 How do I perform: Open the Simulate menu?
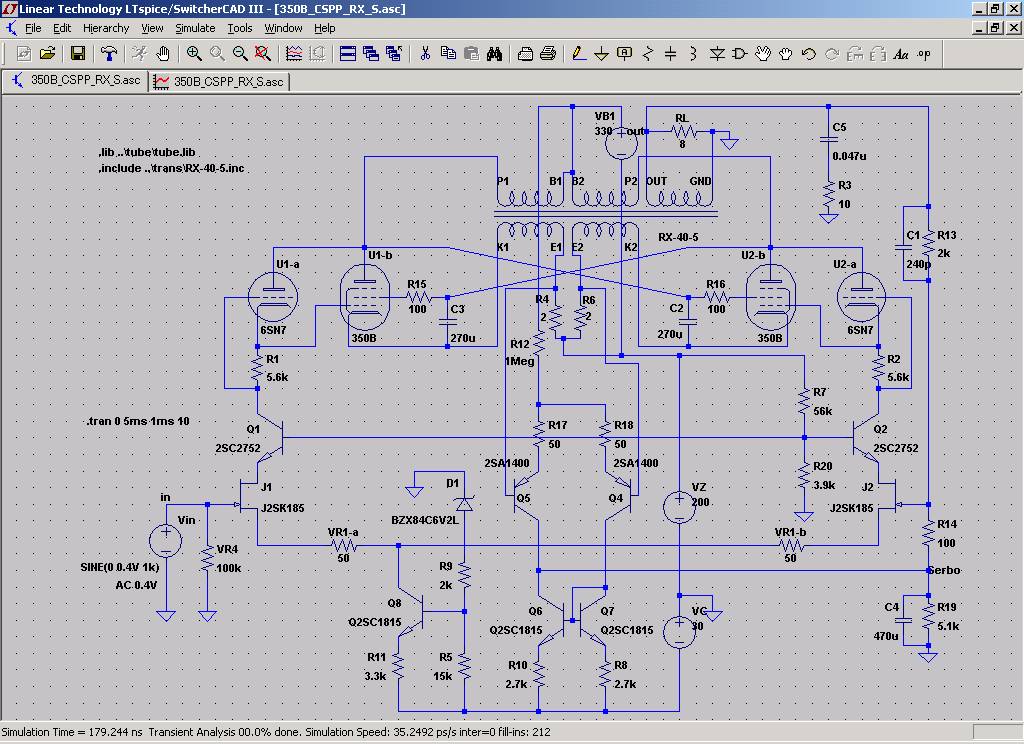coord(195,28)
